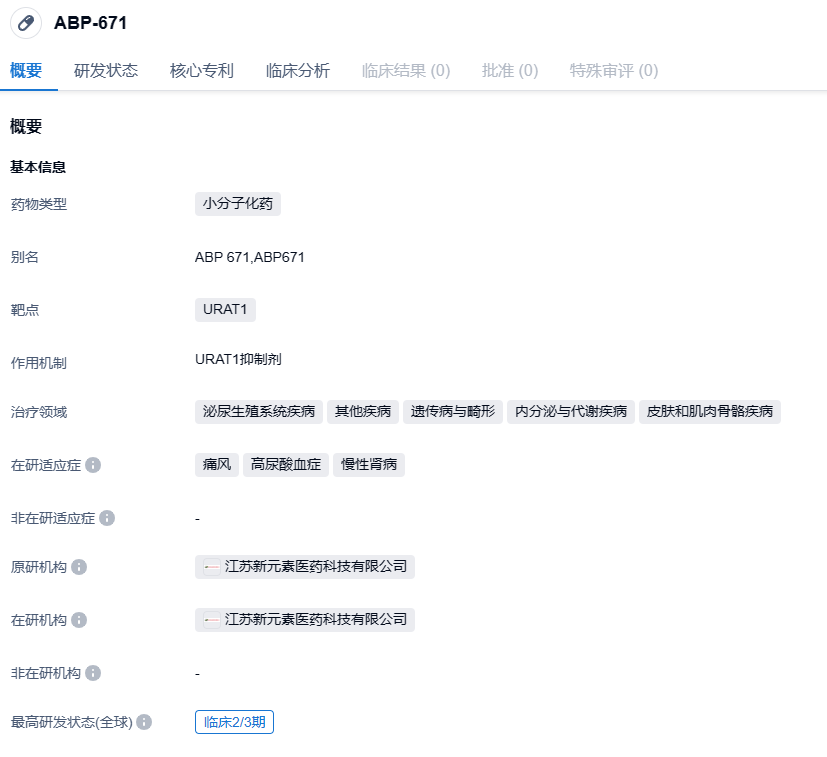The width and height of the screenshot is (827, 757).
Task: Select the 概要 tab
Action: [26, 71]
